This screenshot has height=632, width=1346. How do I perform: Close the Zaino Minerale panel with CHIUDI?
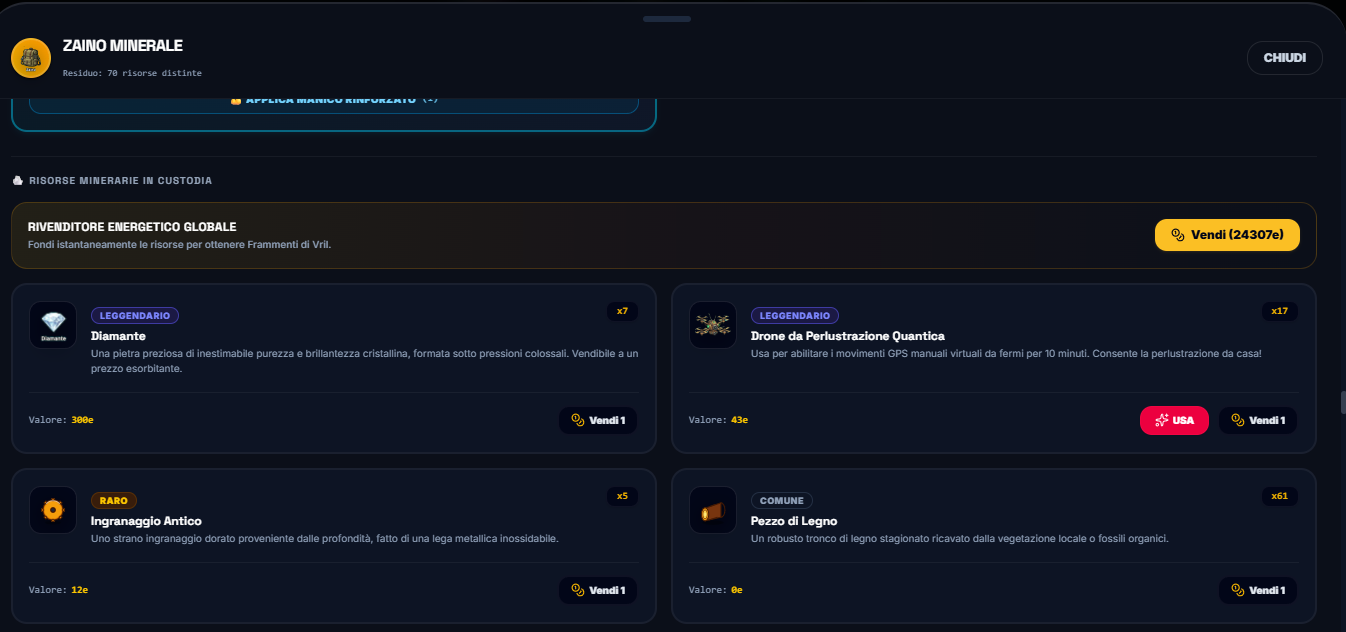point(1284,58)
